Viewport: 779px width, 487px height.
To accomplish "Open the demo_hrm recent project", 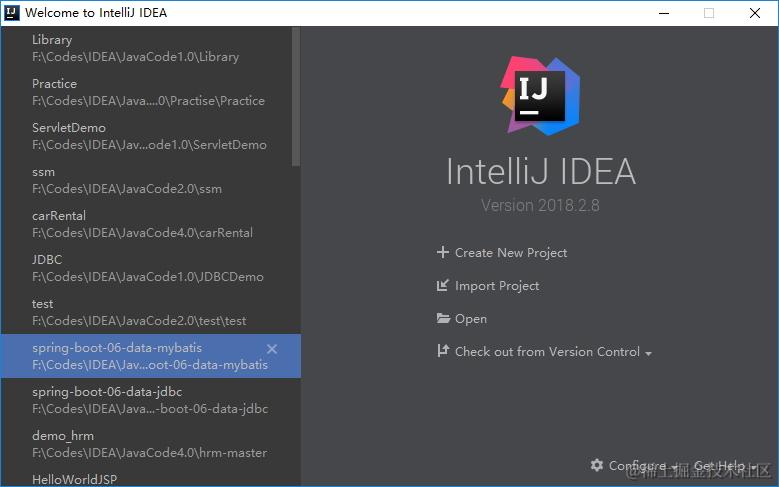I will pyautogui.click(x=150, y=444).
